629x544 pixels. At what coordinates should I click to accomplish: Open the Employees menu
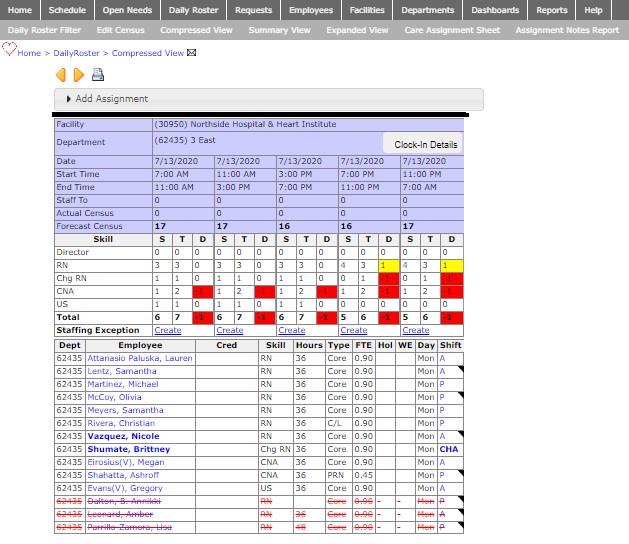click(x=311, y=10)
